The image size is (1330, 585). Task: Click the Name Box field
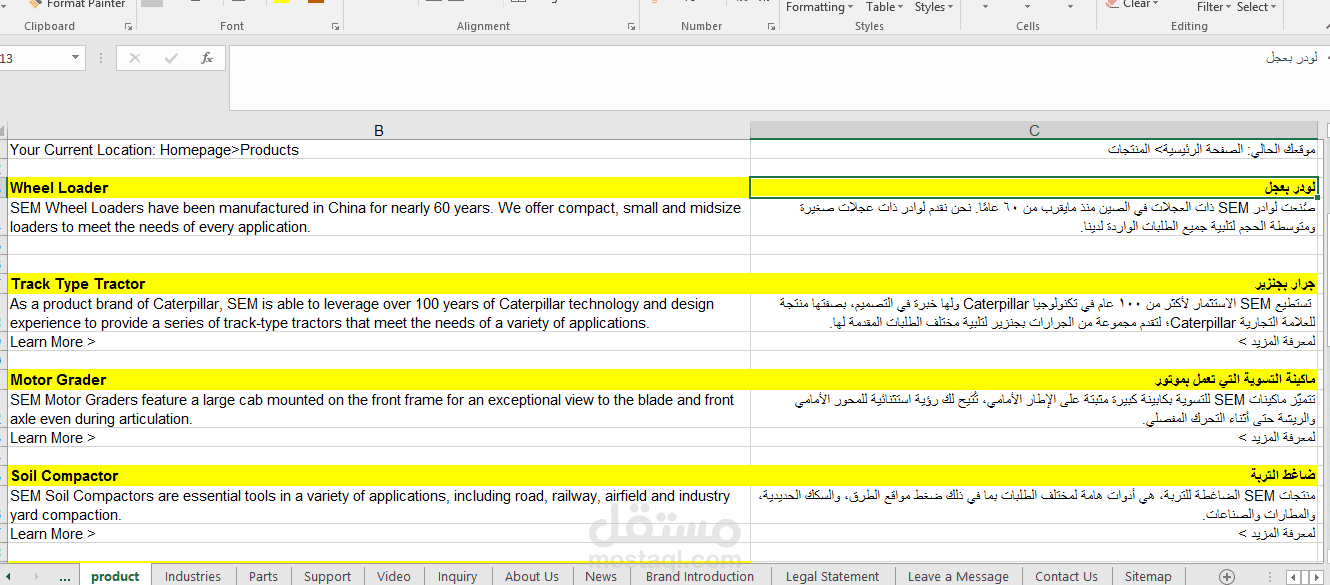point(34,58)
